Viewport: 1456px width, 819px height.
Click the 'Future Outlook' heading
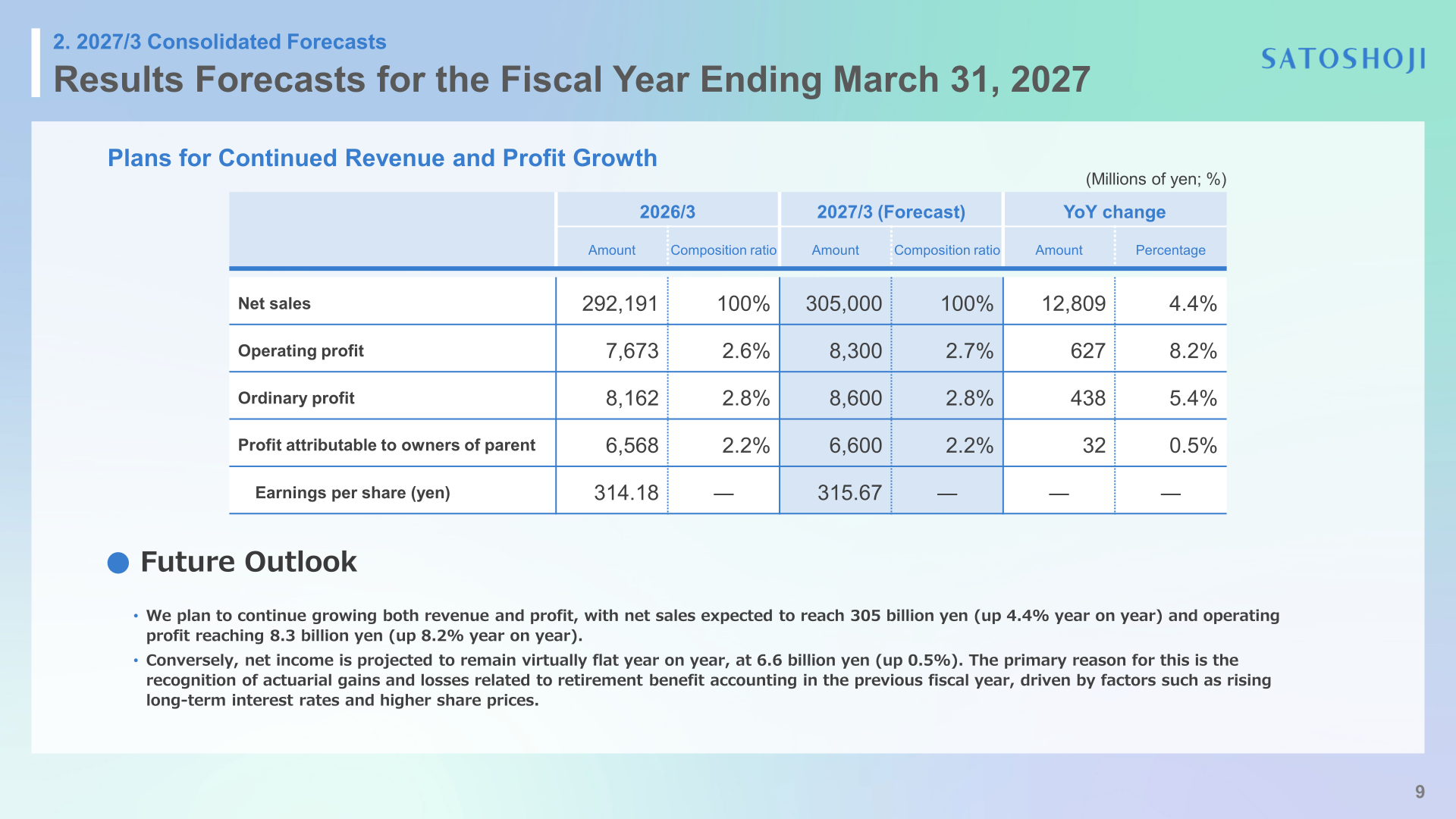[248, 562]
